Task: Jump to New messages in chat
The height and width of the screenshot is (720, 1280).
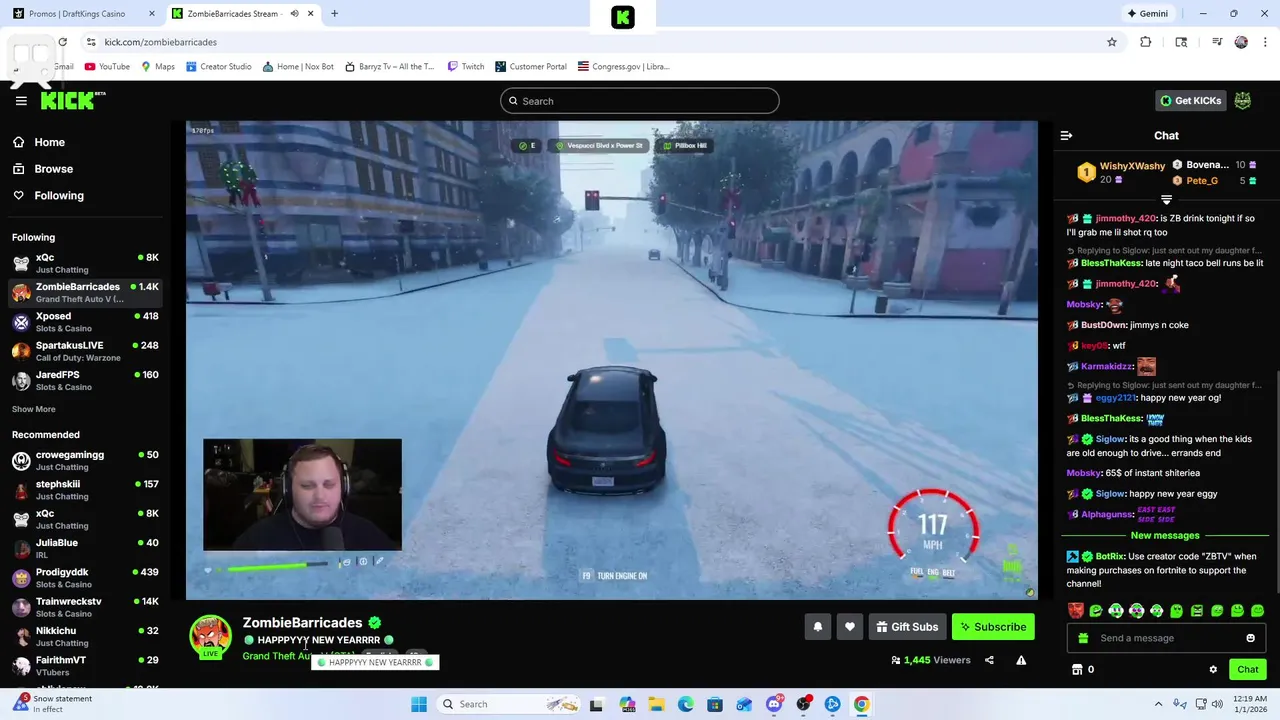Action: point(1165,535)
